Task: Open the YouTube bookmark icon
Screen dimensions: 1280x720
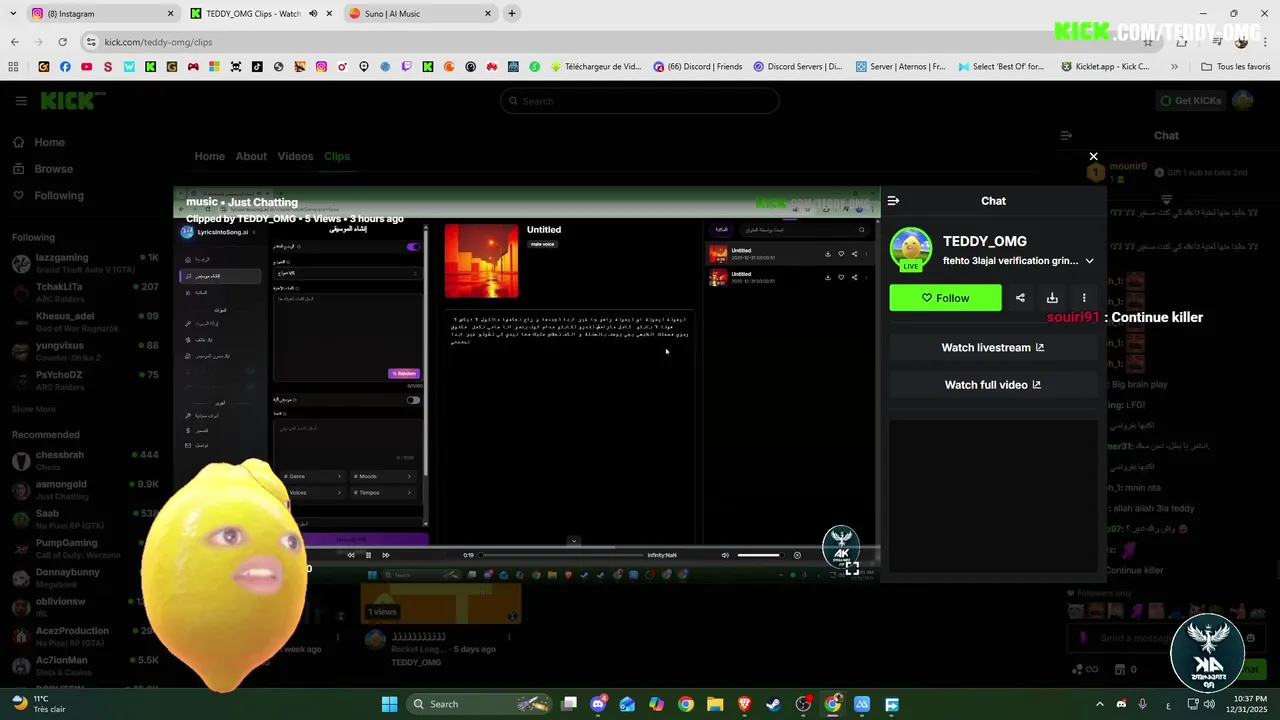Action: click(x=87, y=67)
